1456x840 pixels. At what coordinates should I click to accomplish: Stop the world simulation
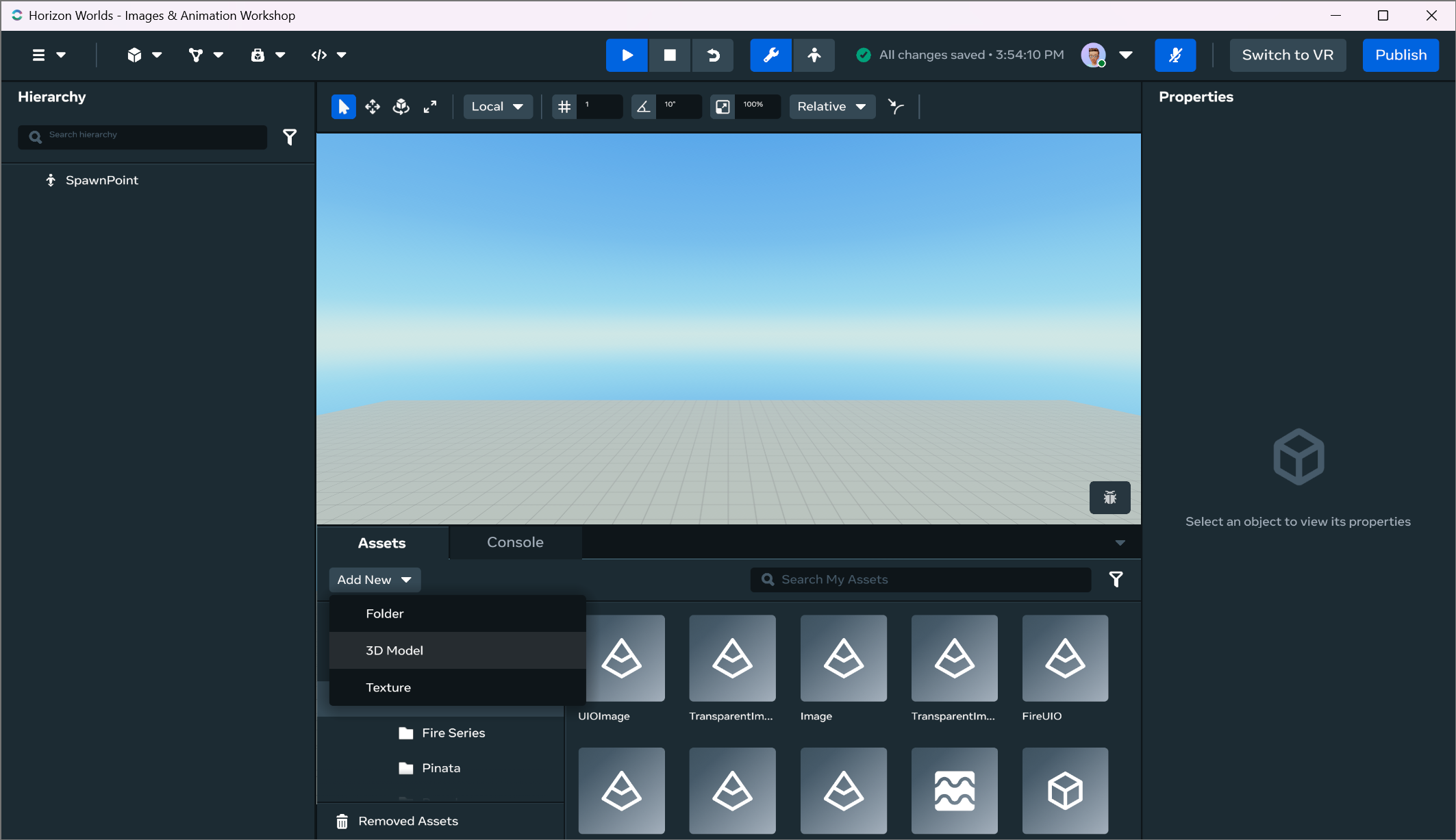point(670,55)
